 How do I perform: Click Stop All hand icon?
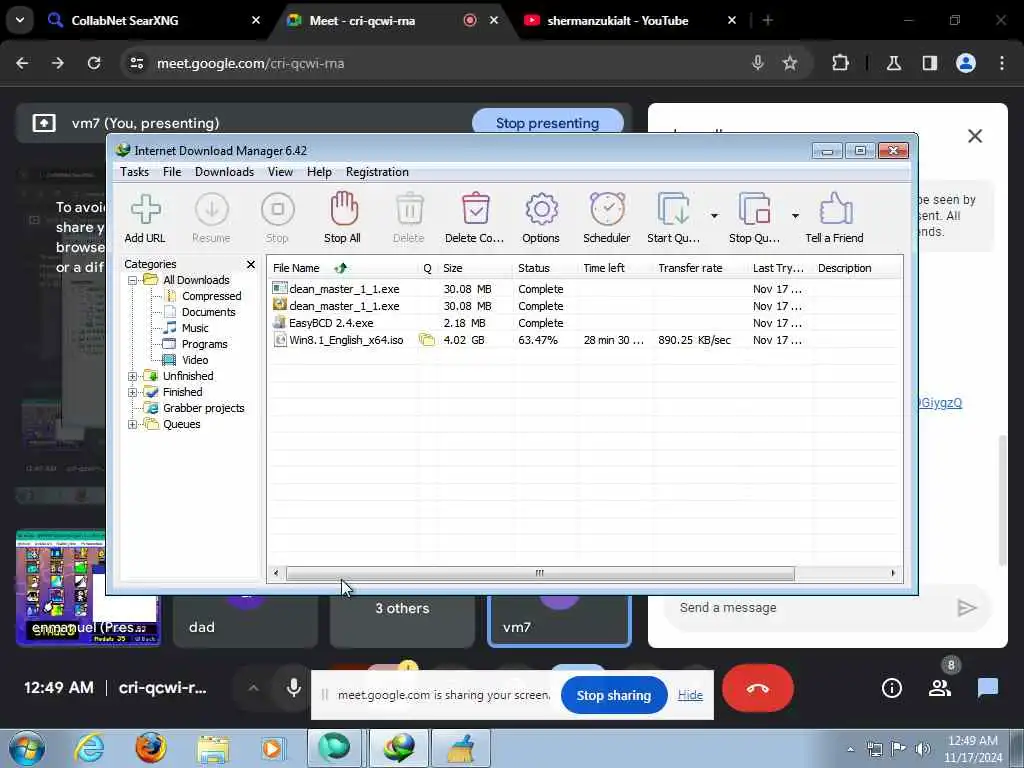(343, 218)
